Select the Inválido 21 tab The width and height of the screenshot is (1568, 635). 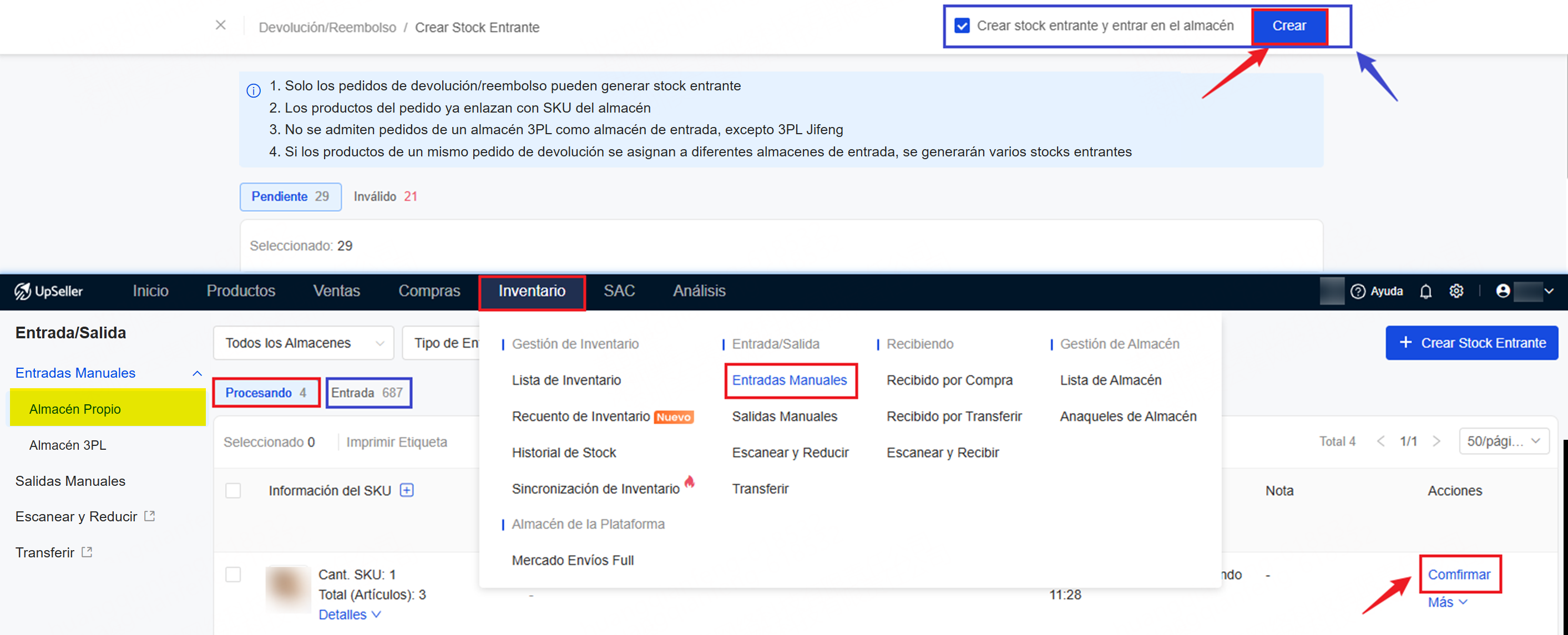pos(385,196)
